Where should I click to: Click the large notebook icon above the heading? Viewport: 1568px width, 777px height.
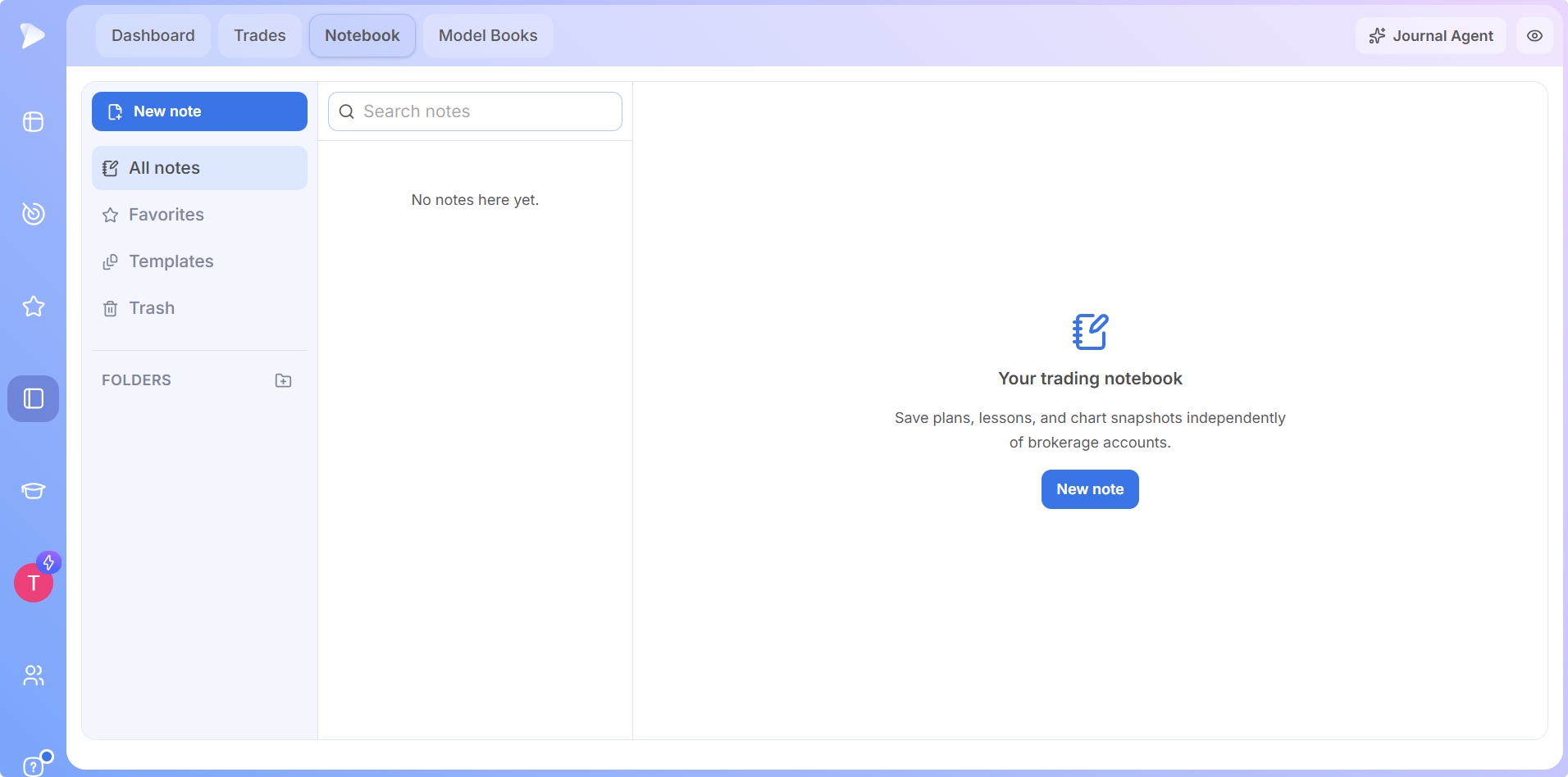[x=1090, y=332]
